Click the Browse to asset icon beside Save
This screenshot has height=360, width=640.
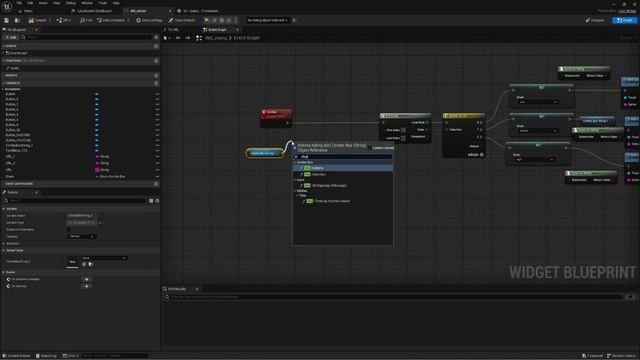click(17, 20)
